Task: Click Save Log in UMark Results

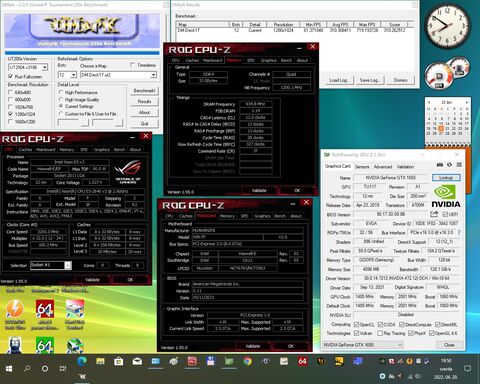Action: [x=369, y=80]
